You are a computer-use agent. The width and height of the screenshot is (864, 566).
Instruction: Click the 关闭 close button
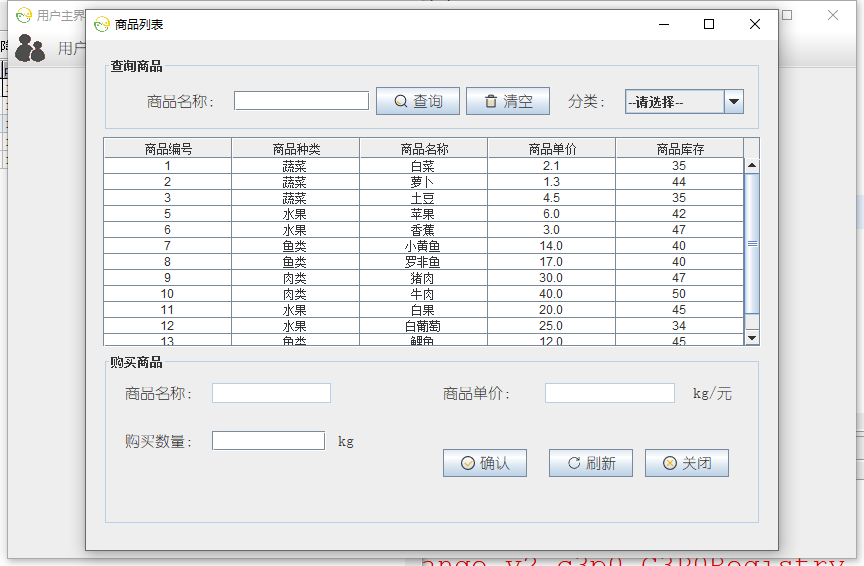(x=687, y=463)
